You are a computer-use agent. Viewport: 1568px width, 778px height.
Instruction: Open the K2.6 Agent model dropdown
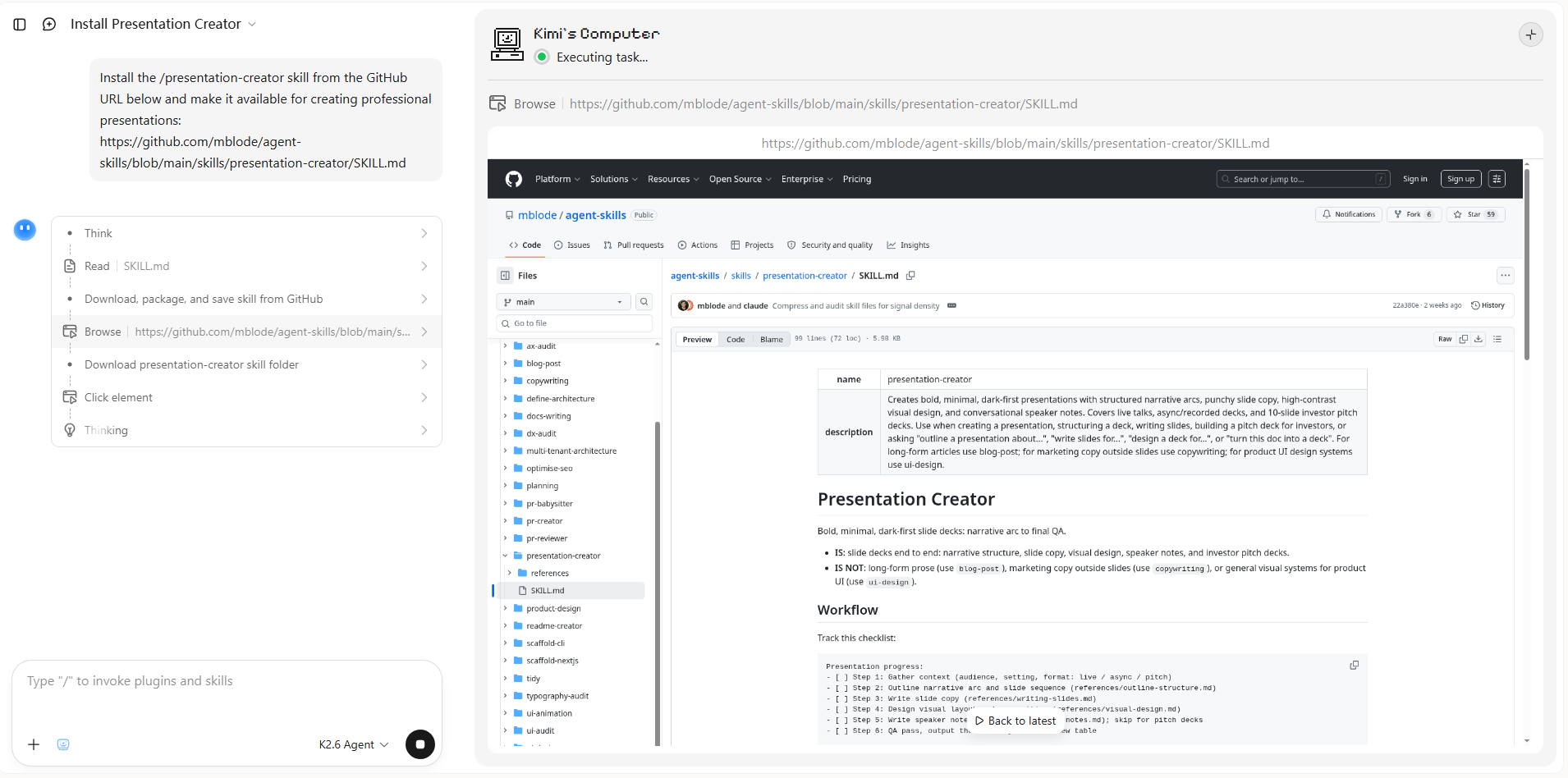[x=354, y=744]
